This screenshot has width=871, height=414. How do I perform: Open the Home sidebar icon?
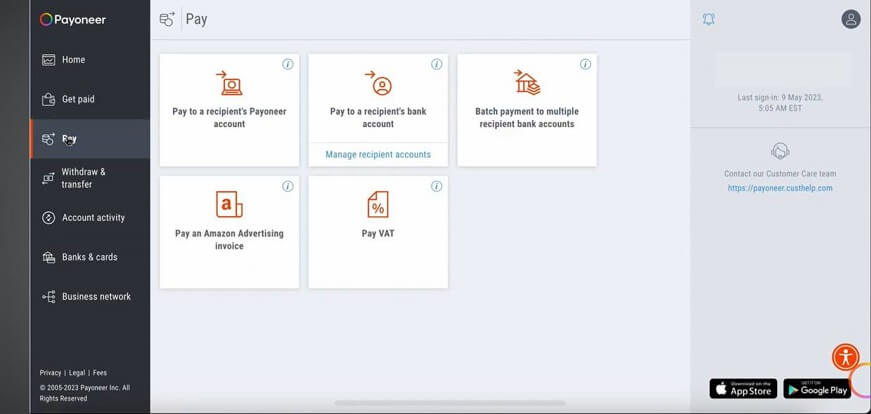point(48,59)
